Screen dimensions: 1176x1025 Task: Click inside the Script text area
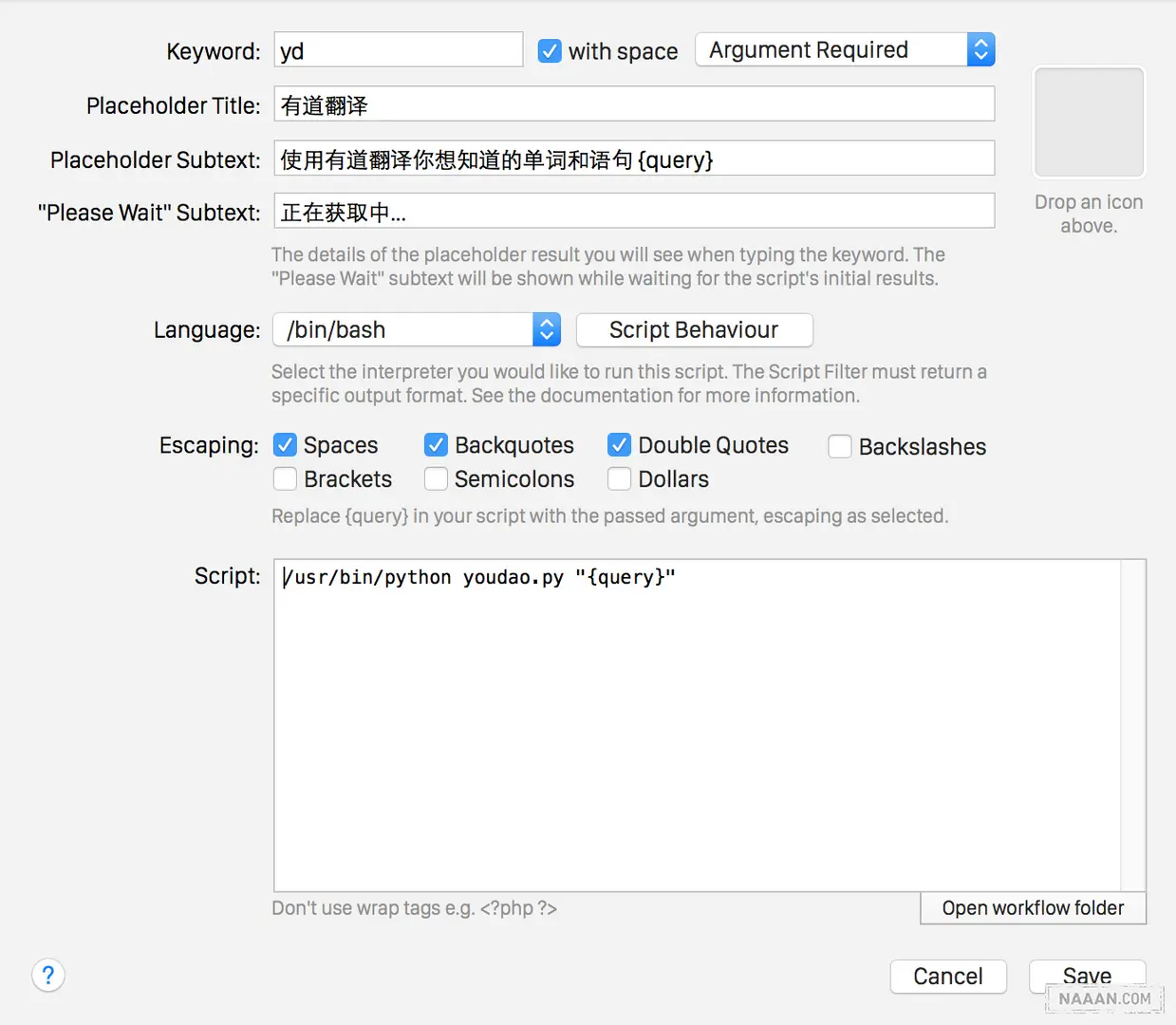[x=697, y=725]
